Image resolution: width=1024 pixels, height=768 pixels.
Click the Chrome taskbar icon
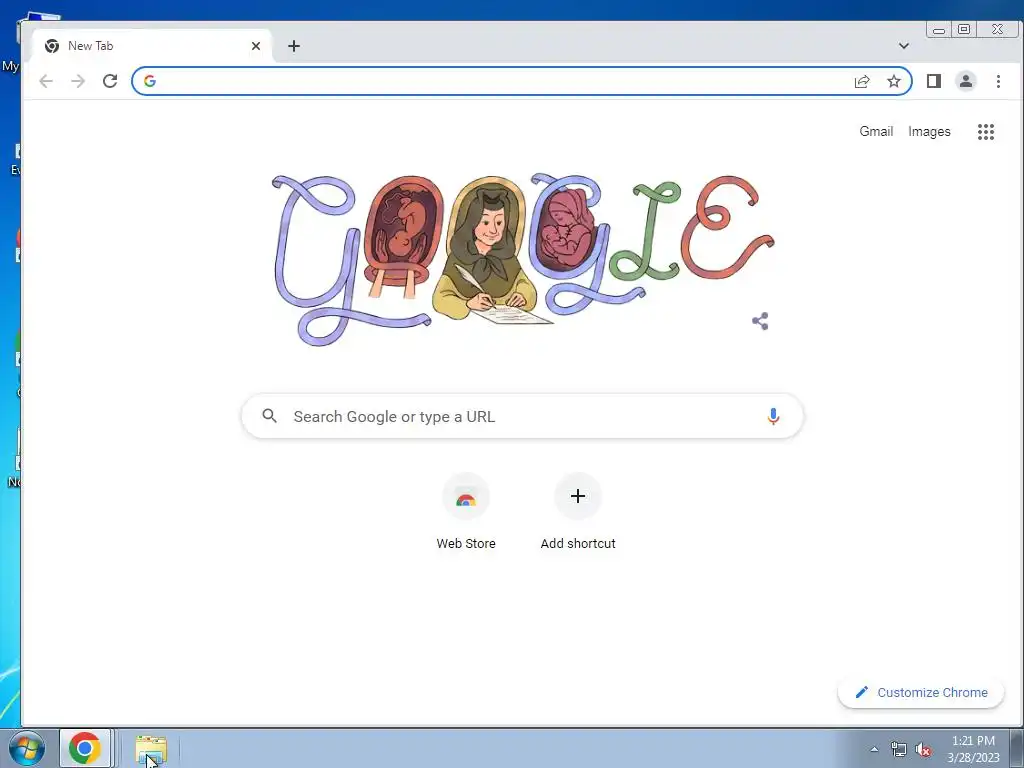coord(86,748)
